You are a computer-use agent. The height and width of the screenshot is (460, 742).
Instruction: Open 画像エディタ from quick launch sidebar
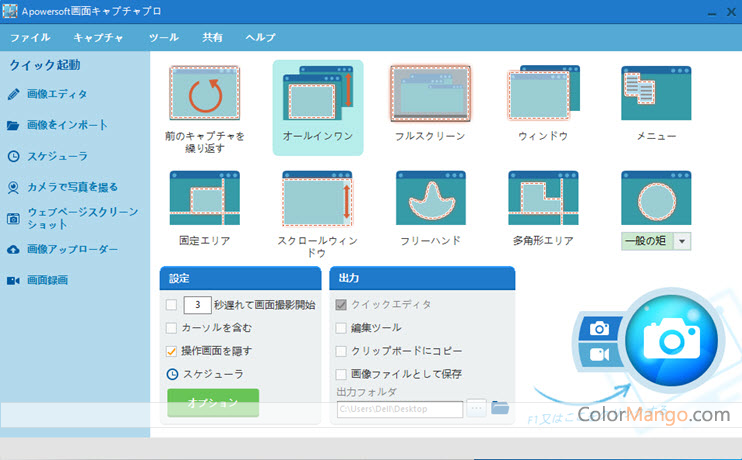57,95
